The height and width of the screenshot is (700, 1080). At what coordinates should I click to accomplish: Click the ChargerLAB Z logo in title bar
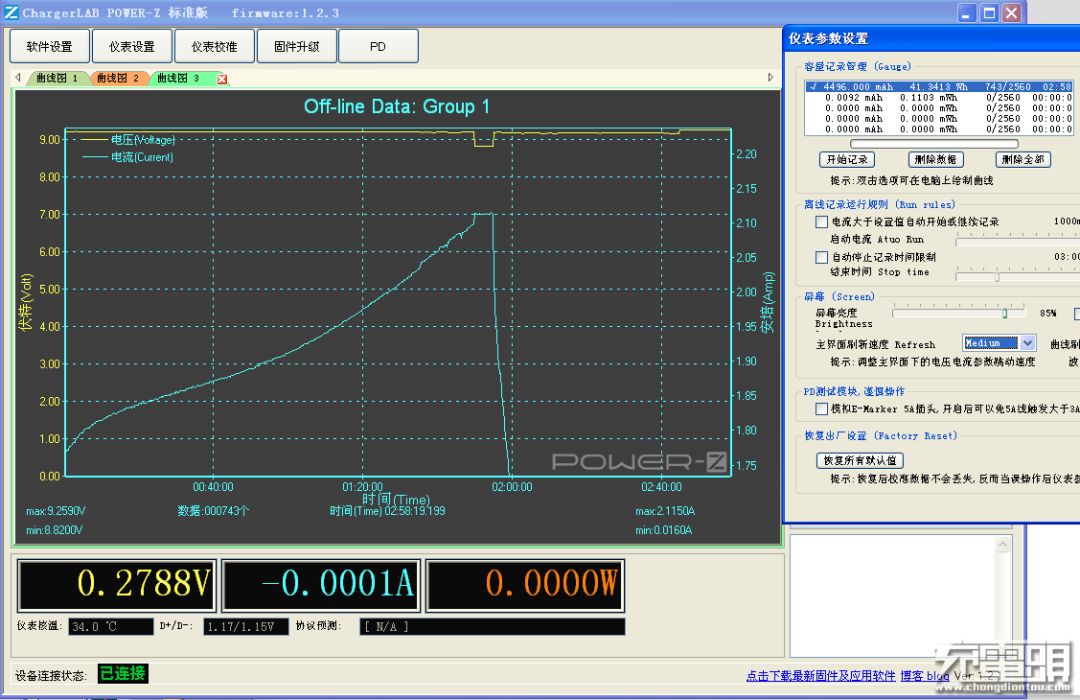pos(11,12)
